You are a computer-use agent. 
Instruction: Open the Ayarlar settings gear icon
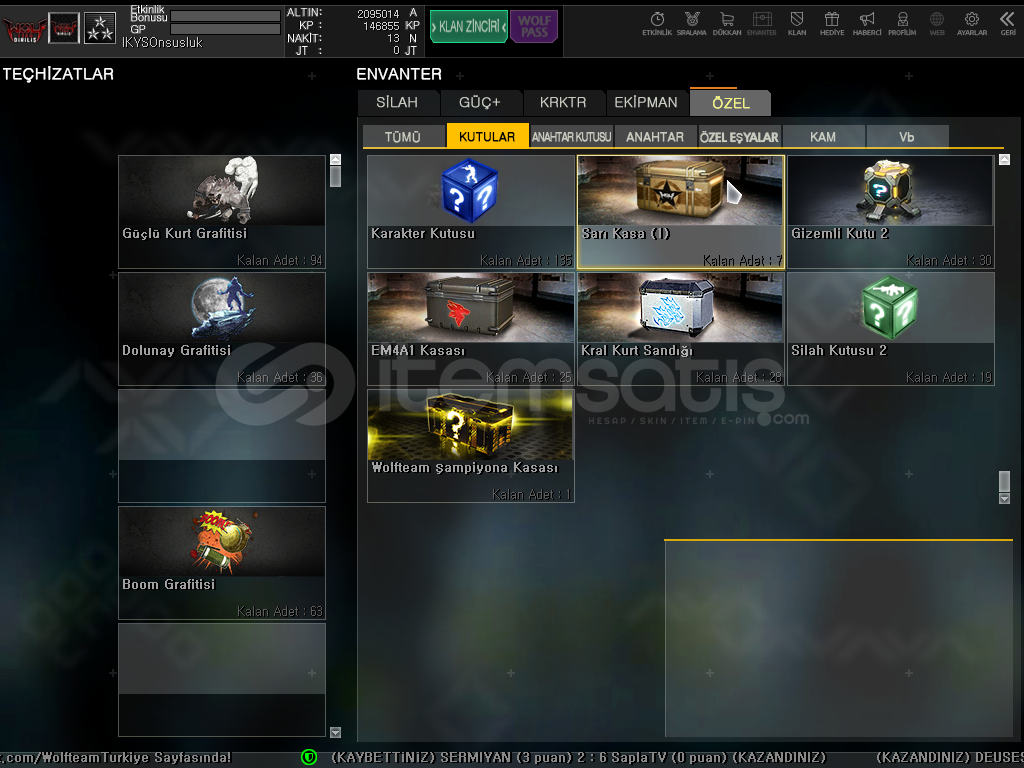click(x=972, y=24)
